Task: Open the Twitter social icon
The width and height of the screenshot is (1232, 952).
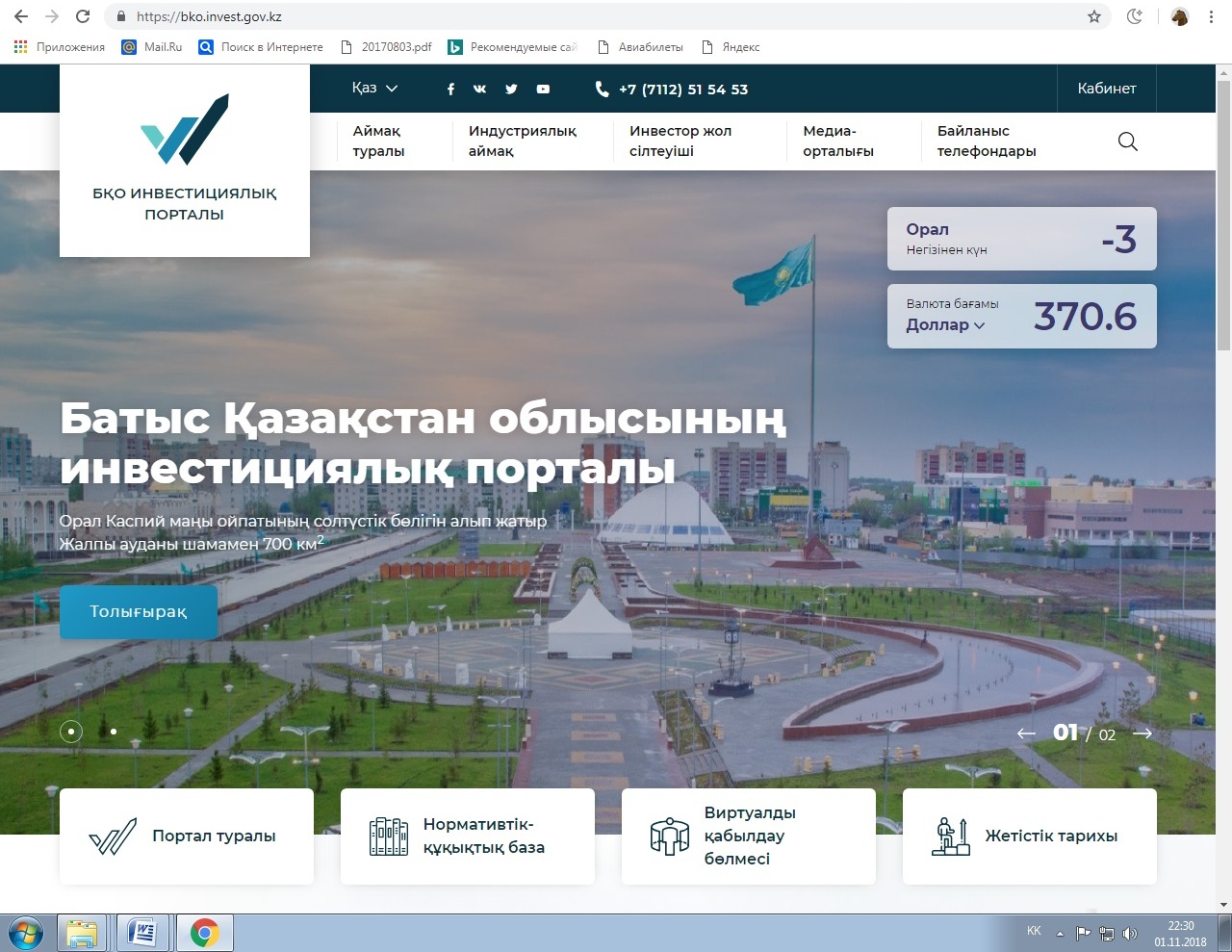Action: click(511, 90)
